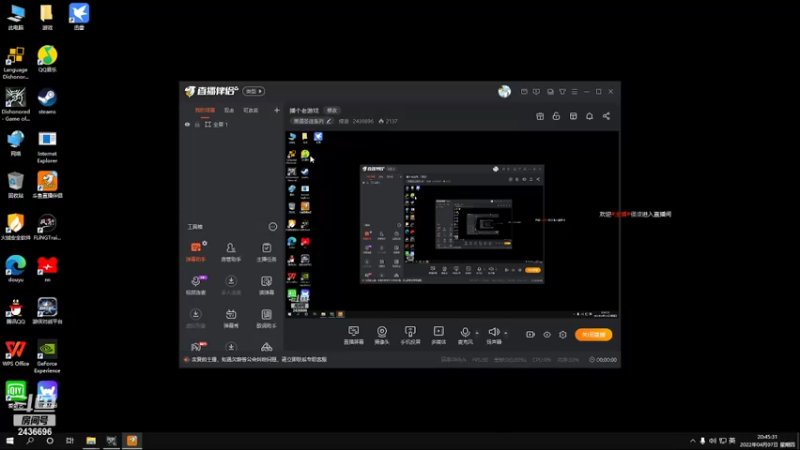Click the orange start streaming button
Screen dimensions: 800x450
coord(593,335)
